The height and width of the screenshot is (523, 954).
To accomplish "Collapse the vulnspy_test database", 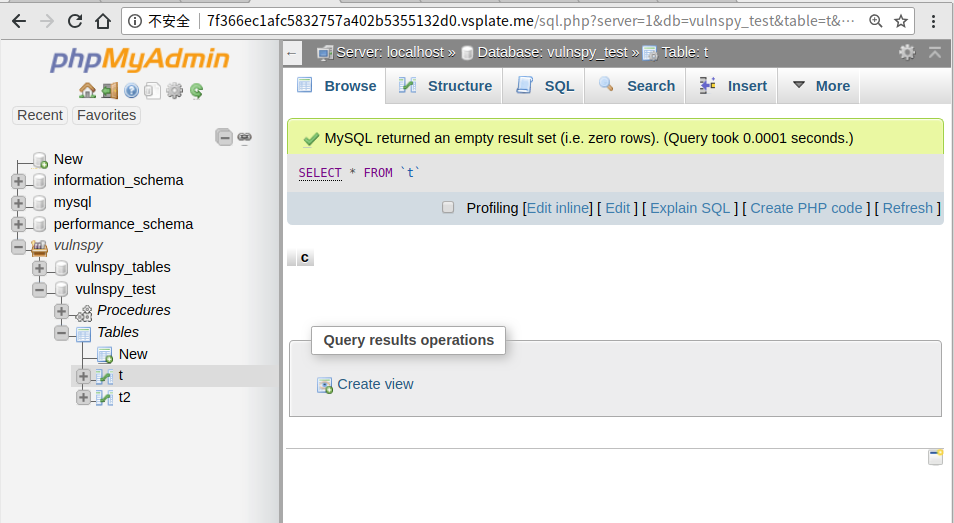I will coord(40,289).
